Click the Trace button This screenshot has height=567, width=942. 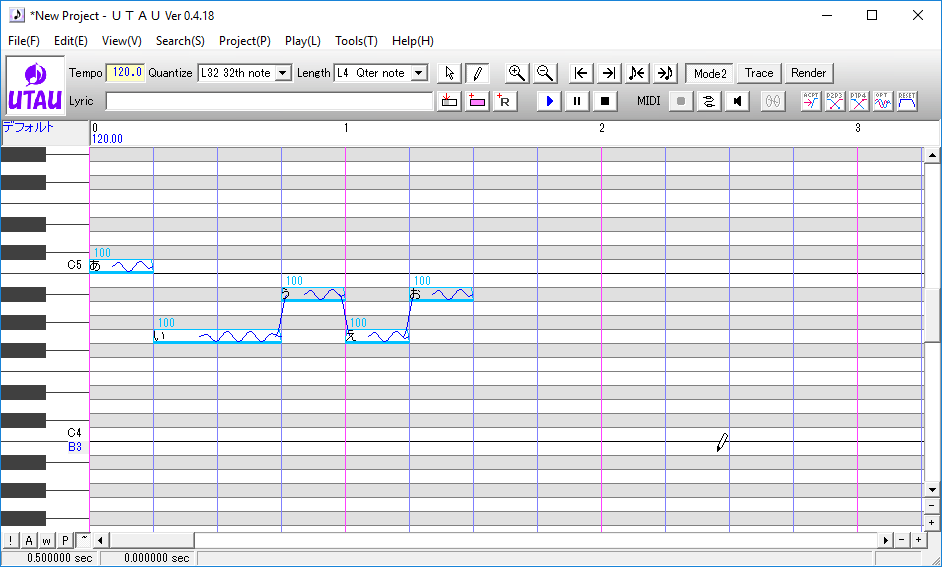tap(759, 73)
